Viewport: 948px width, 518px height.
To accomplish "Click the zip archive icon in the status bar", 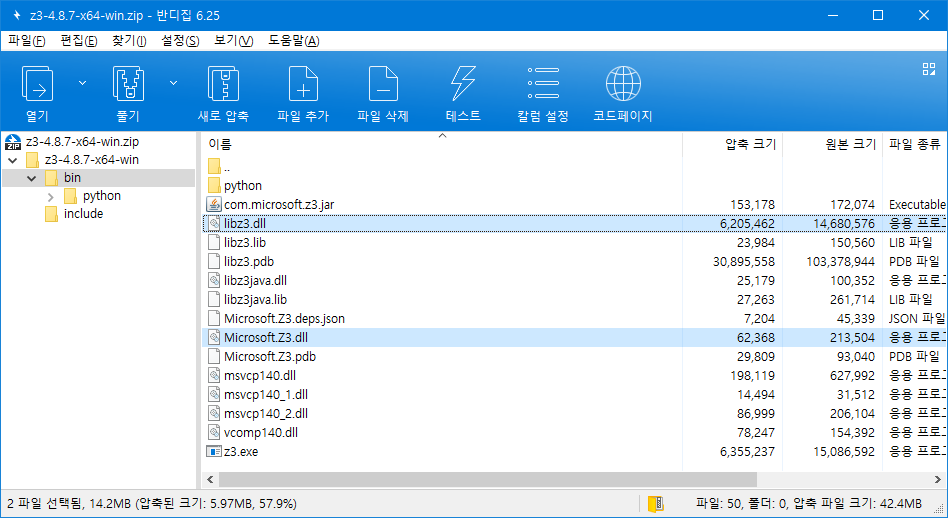I will coord(655,503).
